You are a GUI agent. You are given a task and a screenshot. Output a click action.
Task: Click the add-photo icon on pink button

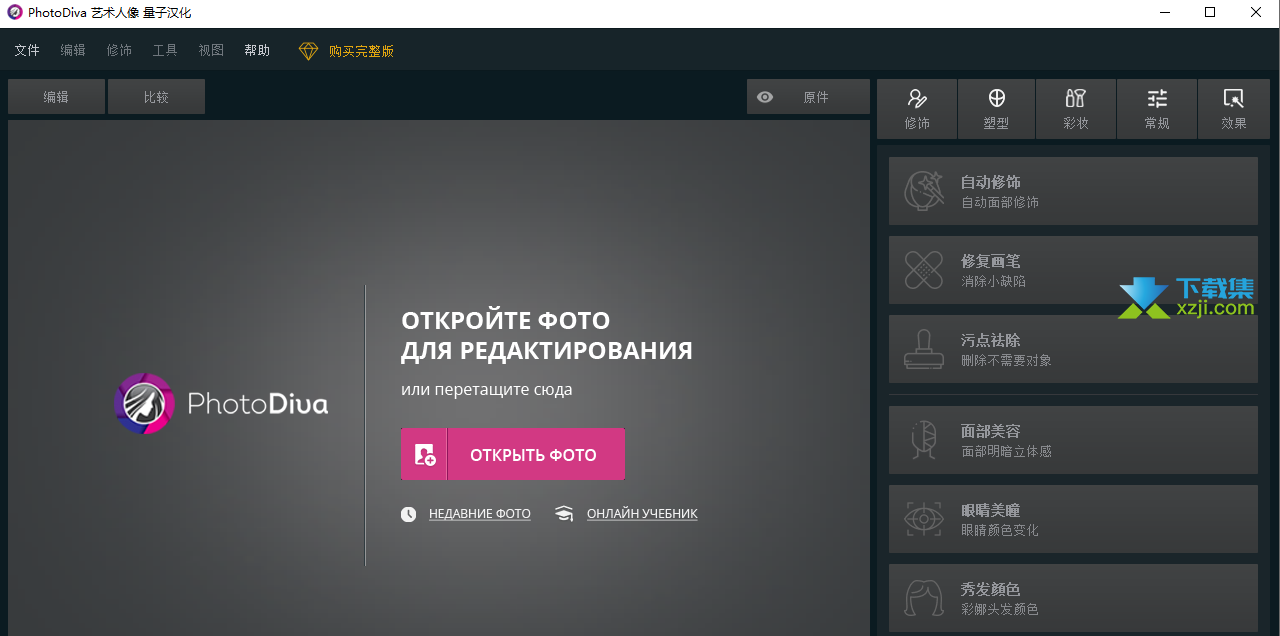(425, 455)
